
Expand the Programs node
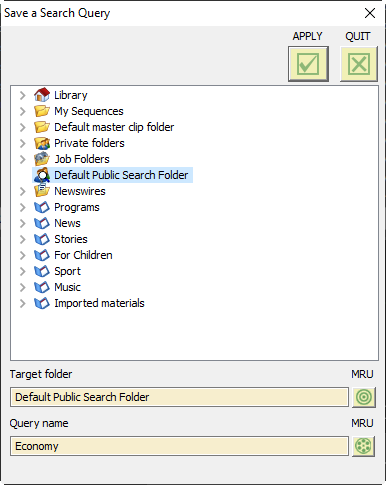coord(22,207)
